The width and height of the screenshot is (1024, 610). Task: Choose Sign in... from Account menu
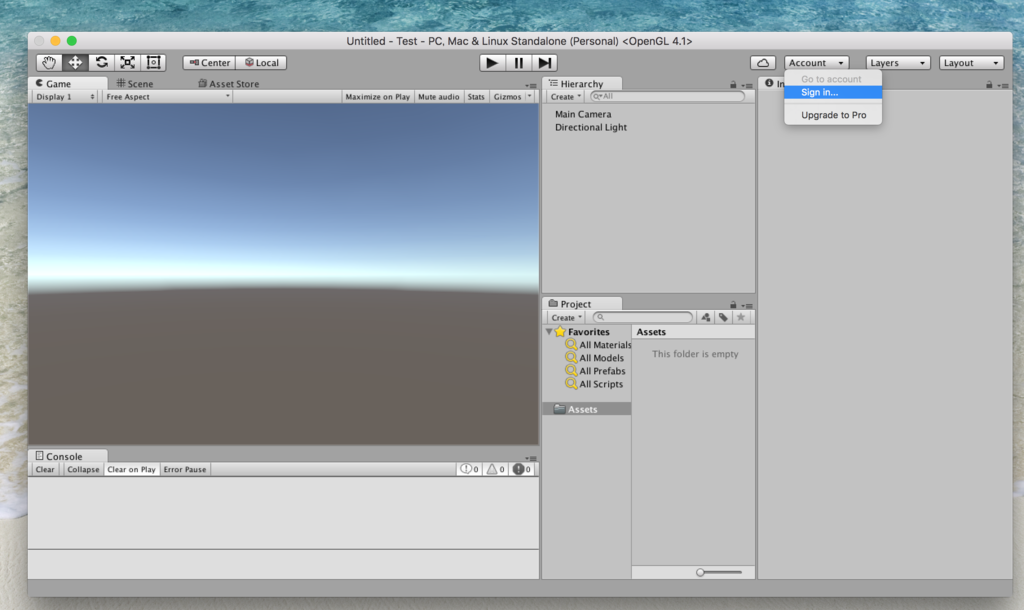click(x=833, y=92)
